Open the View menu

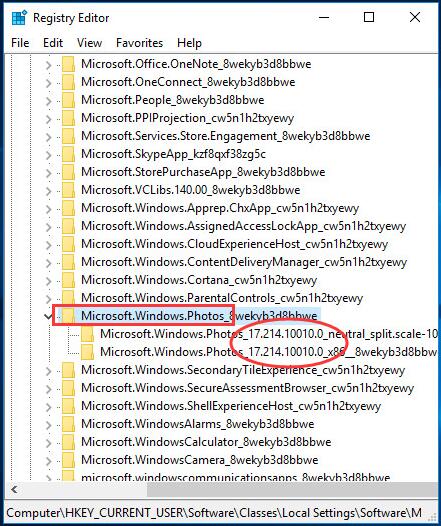(89, 43)
